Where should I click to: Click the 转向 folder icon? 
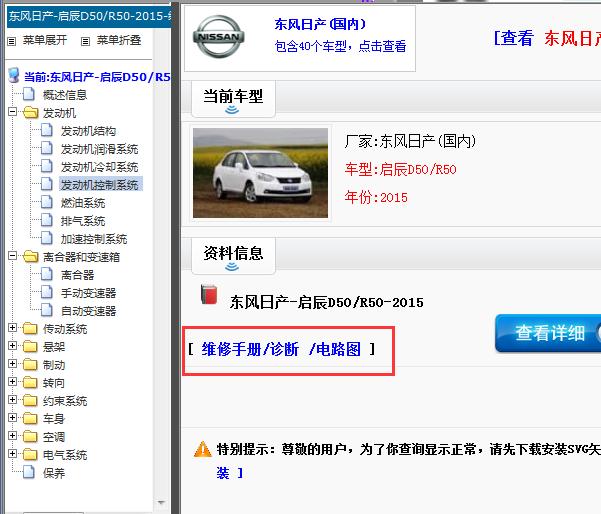click(31, 383)
